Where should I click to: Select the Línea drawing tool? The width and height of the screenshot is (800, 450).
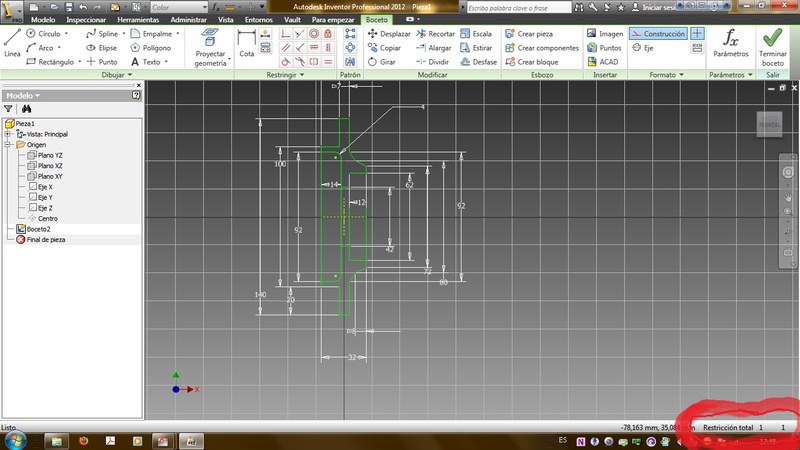(12, 43)
